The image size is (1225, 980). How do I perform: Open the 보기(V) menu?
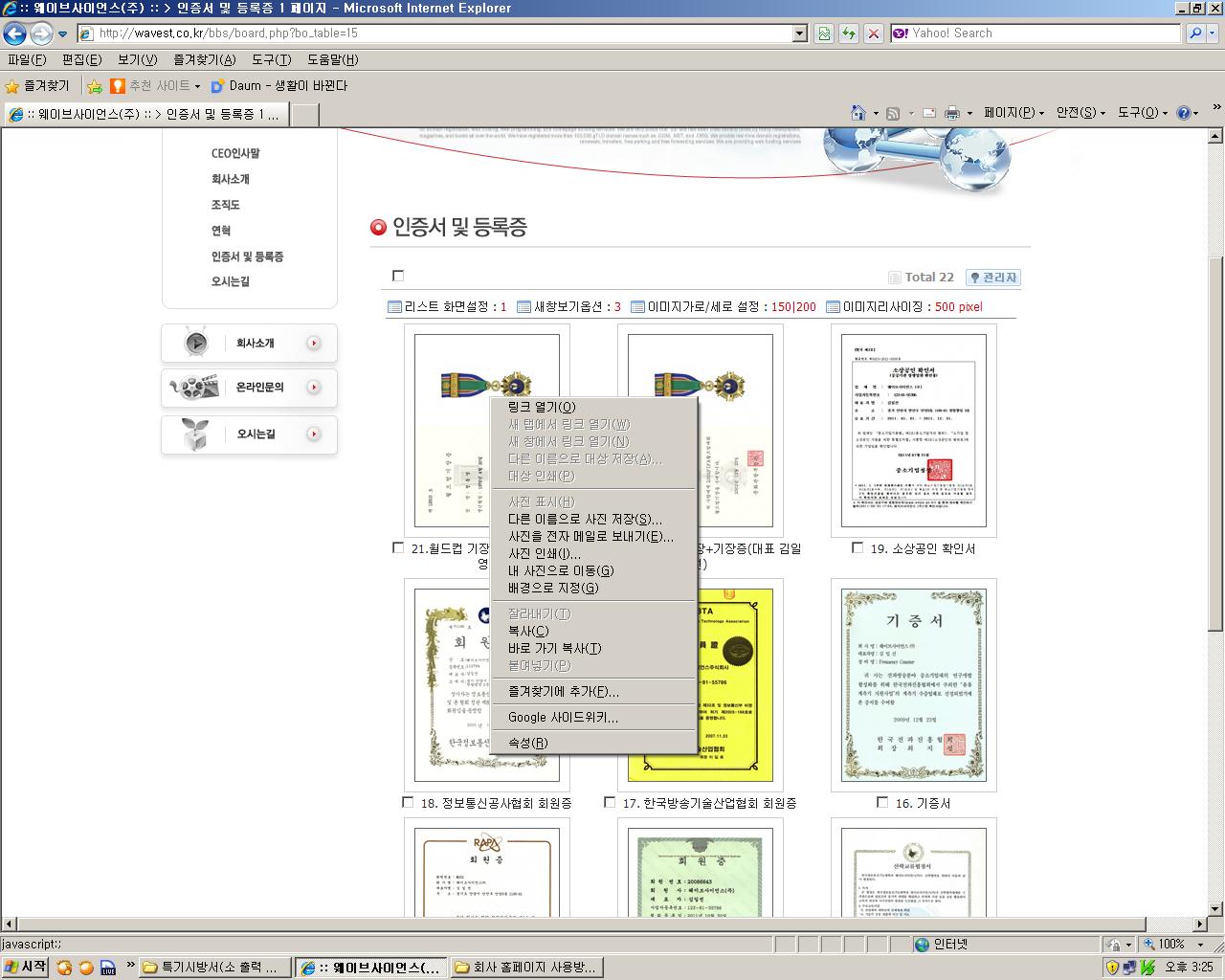click(x=137, y=59)
